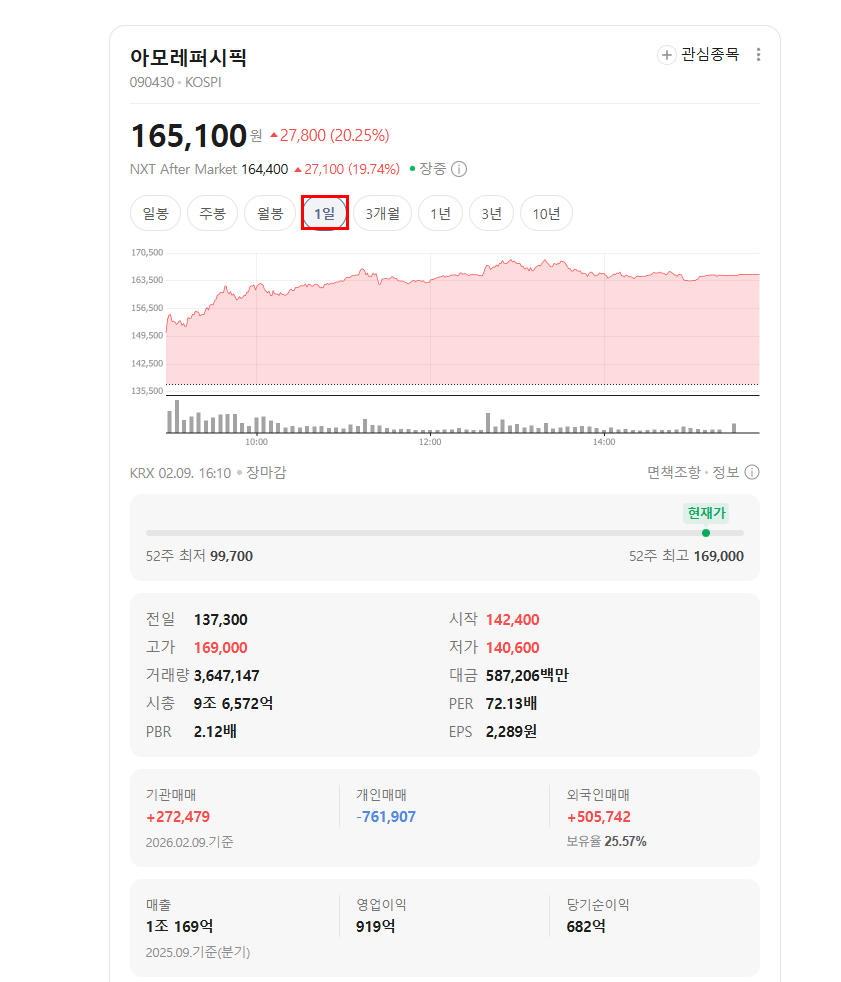Select the 월봉 chart tab
The image size is (841, 982).
pyautogui.click(x=270, y=214)
